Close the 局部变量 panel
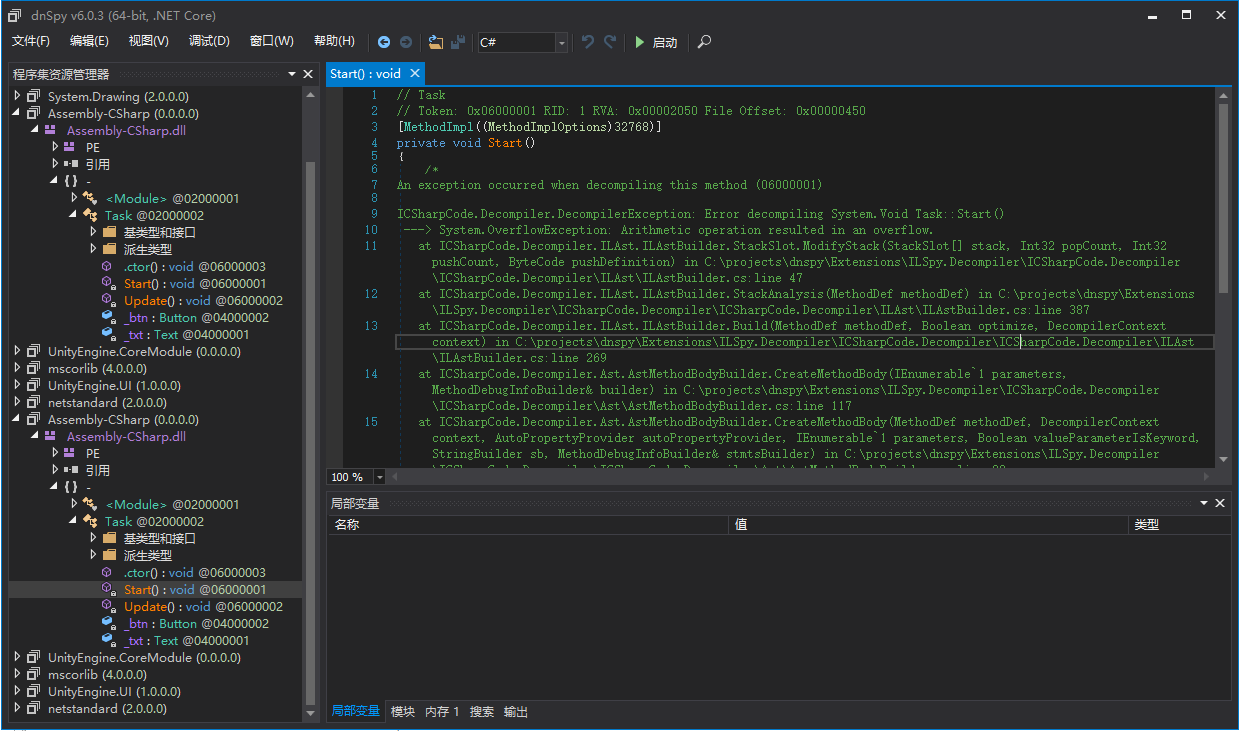The image size is (1239, 731). click(x=1220, y=504)
